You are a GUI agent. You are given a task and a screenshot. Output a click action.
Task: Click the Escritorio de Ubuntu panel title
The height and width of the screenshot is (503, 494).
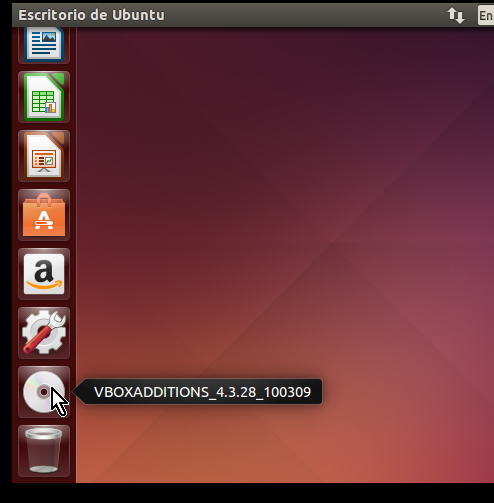91,15
